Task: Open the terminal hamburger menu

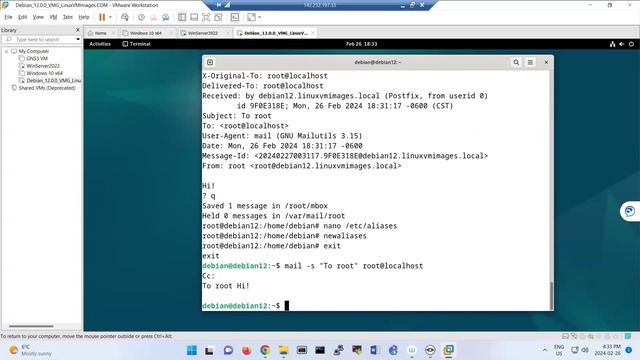Action: point(530,62)
